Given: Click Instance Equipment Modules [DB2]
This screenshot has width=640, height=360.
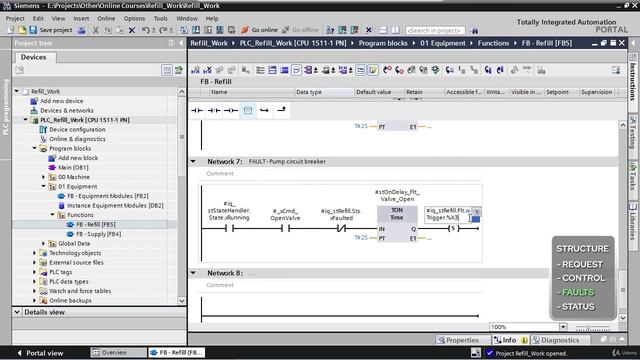Looking at the screenshot, I should [x=115, y=206].
